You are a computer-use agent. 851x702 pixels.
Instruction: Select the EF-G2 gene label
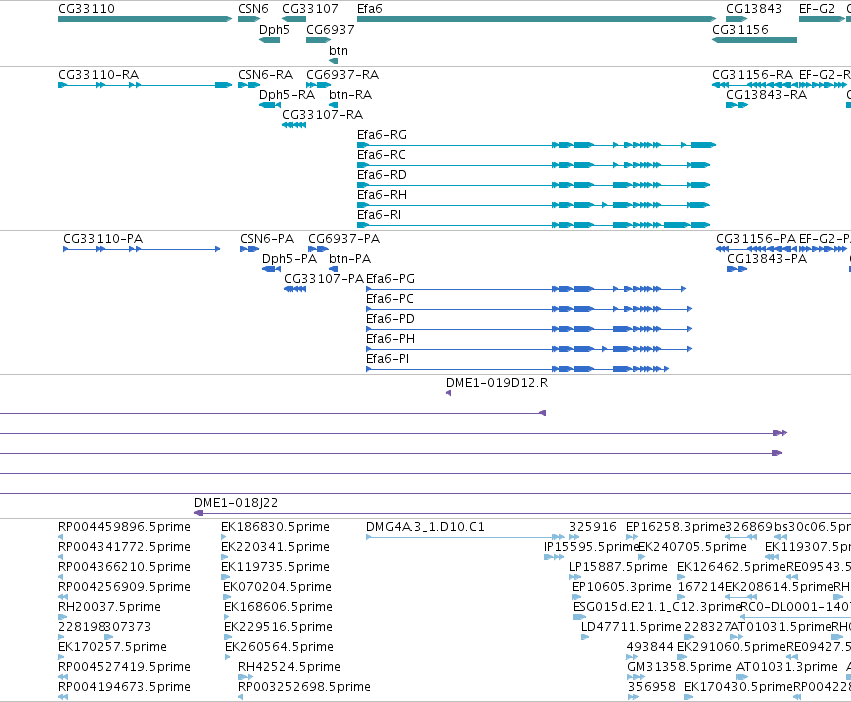click(817, 9)
